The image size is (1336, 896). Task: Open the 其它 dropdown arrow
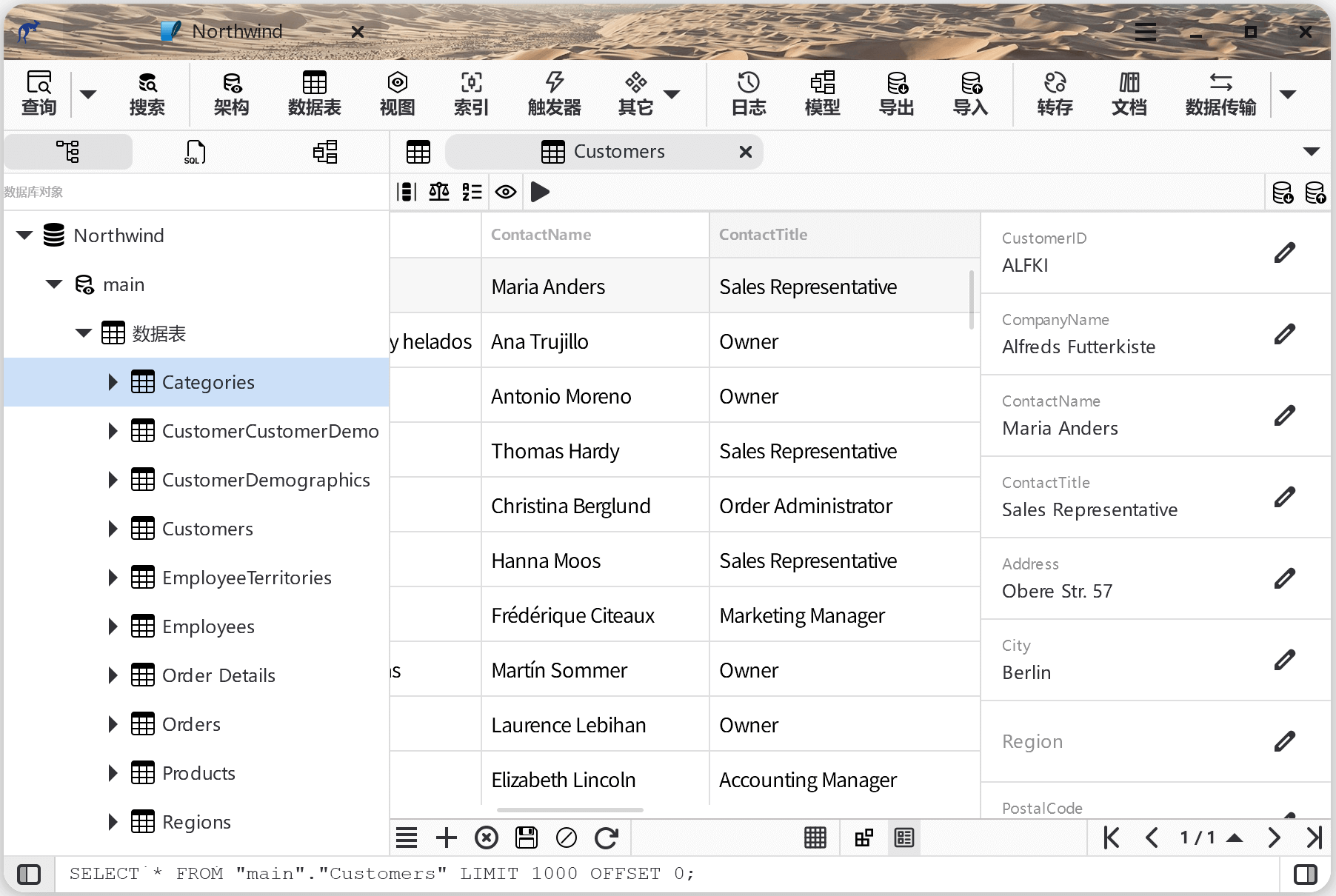(x=672, y=94)
